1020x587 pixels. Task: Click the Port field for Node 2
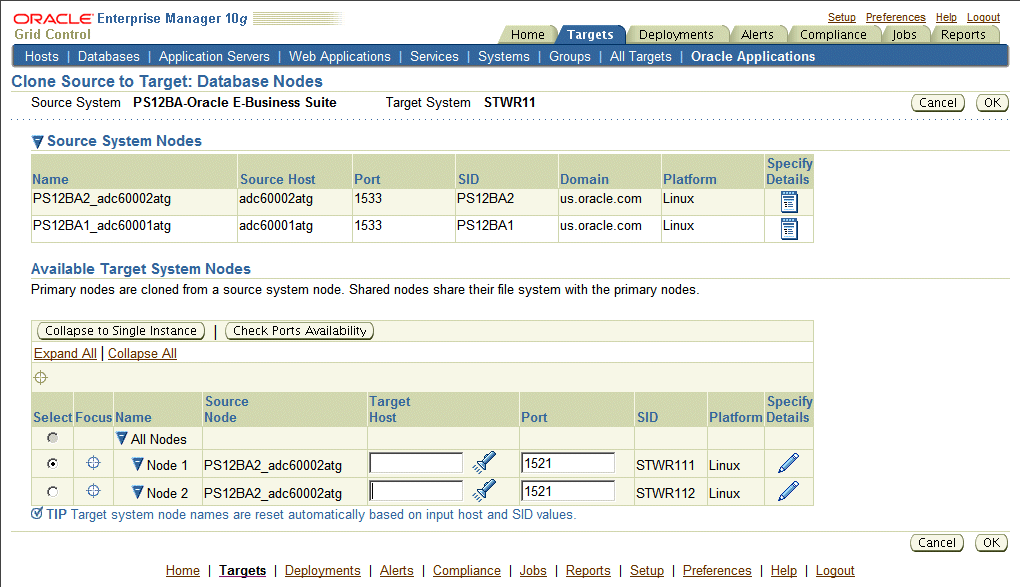pos(568,491)
